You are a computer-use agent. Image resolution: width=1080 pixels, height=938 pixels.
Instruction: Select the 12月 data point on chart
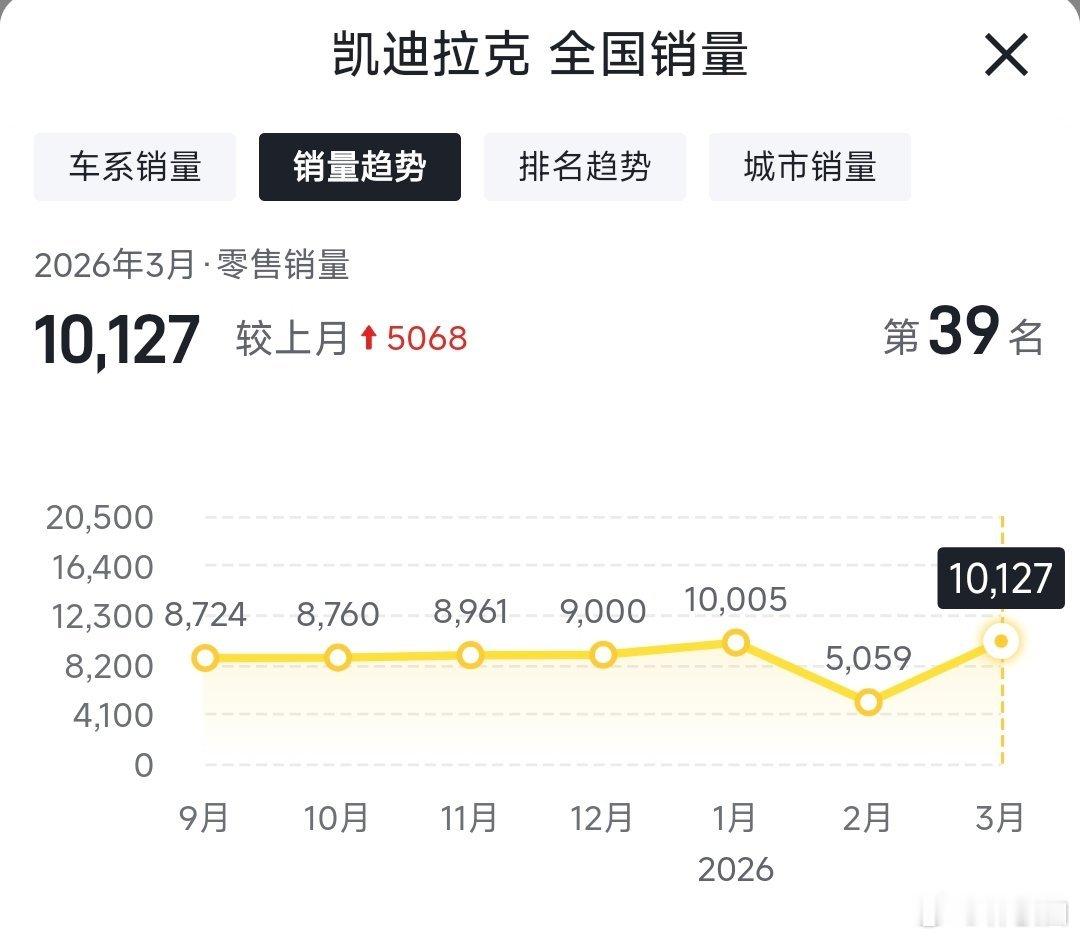coord(603,655)
